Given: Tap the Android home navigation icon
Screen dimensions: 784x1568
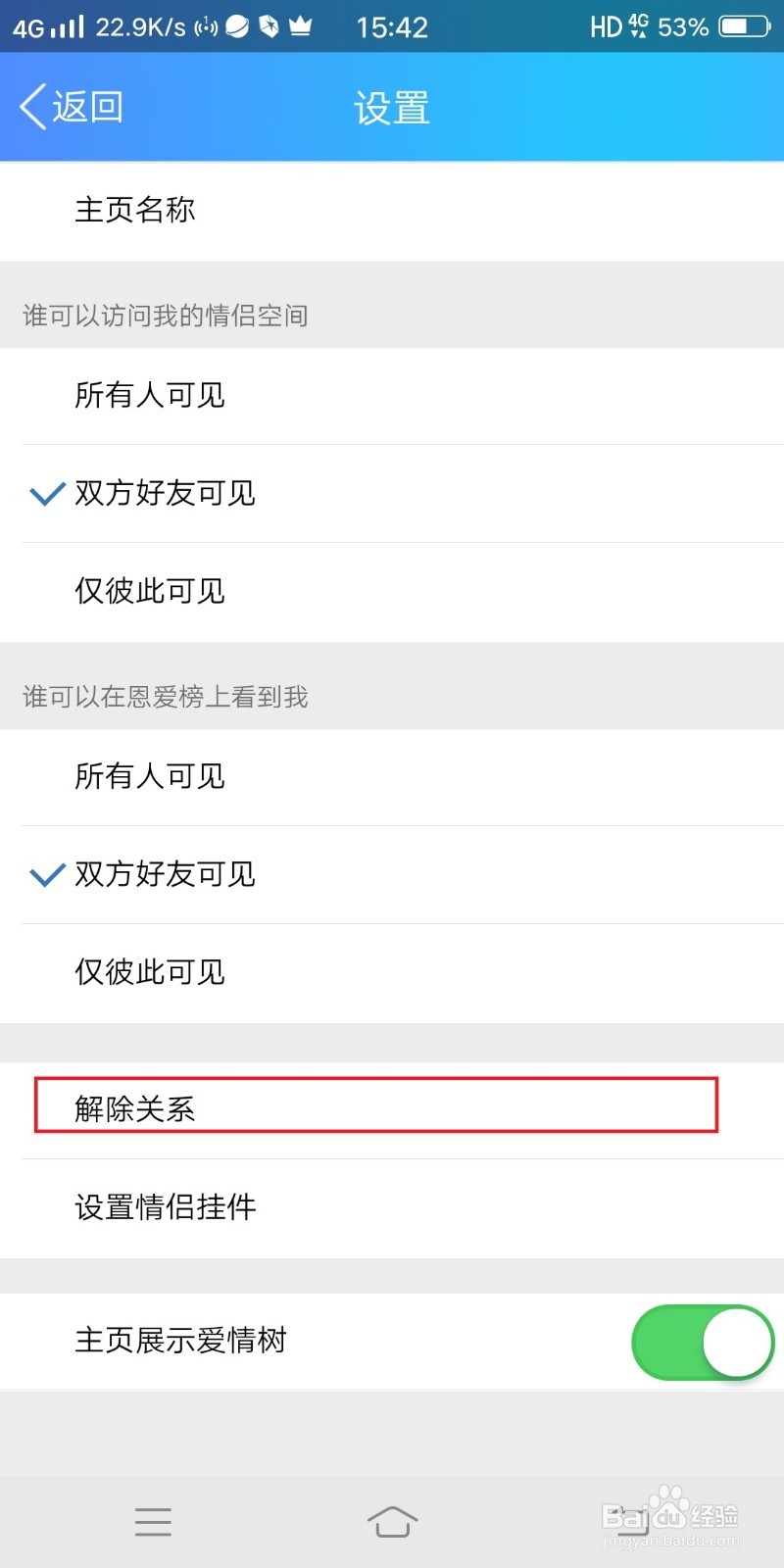Looking at the screenshot, I should tap(392, 1521).
